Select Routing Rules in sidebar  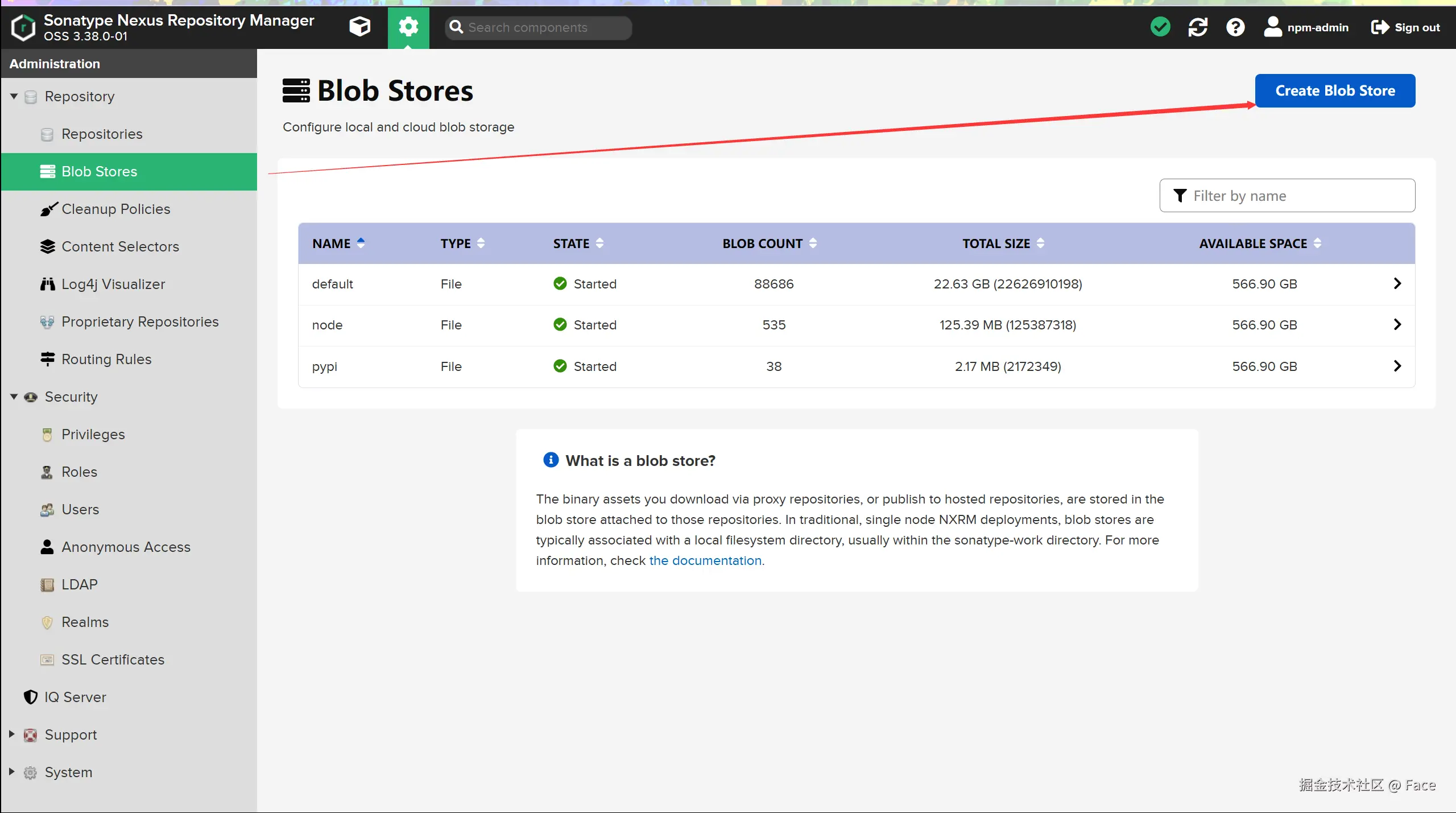pos(106,359)
